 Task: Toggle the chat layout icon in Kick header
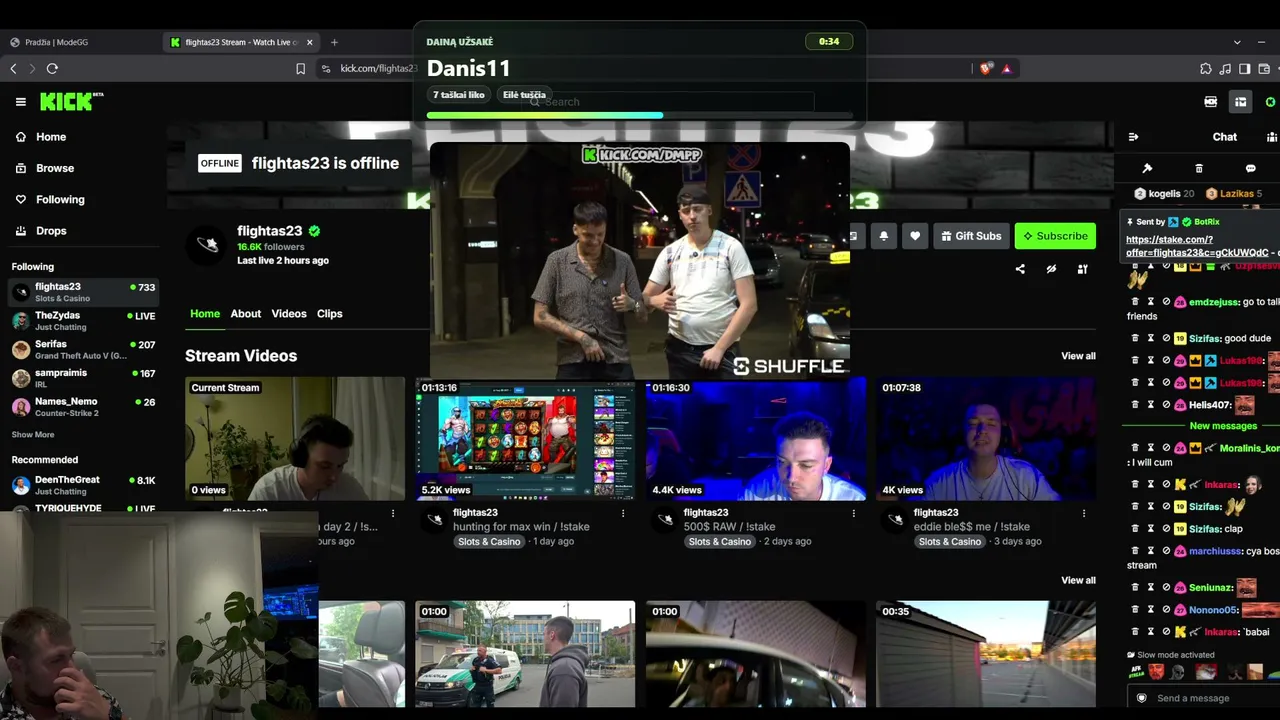click(x=1240, y=102)
